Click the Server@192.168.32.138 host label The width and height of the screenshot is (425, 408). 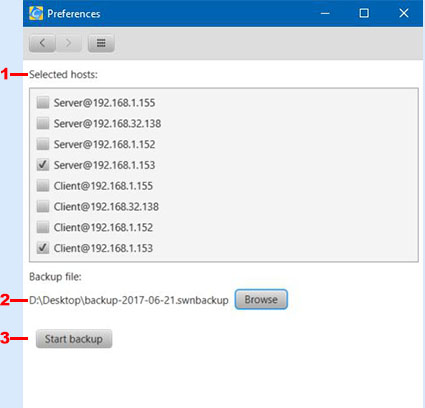tap(107, 124)
